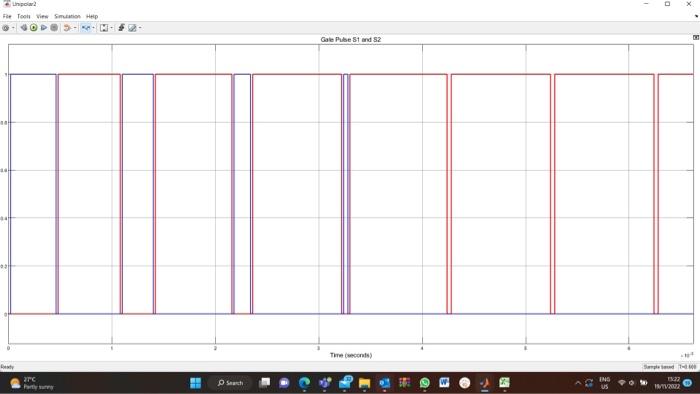The width and height of the screenshot is (700, 394).
Task: Open the View menu
Action: 42,16
